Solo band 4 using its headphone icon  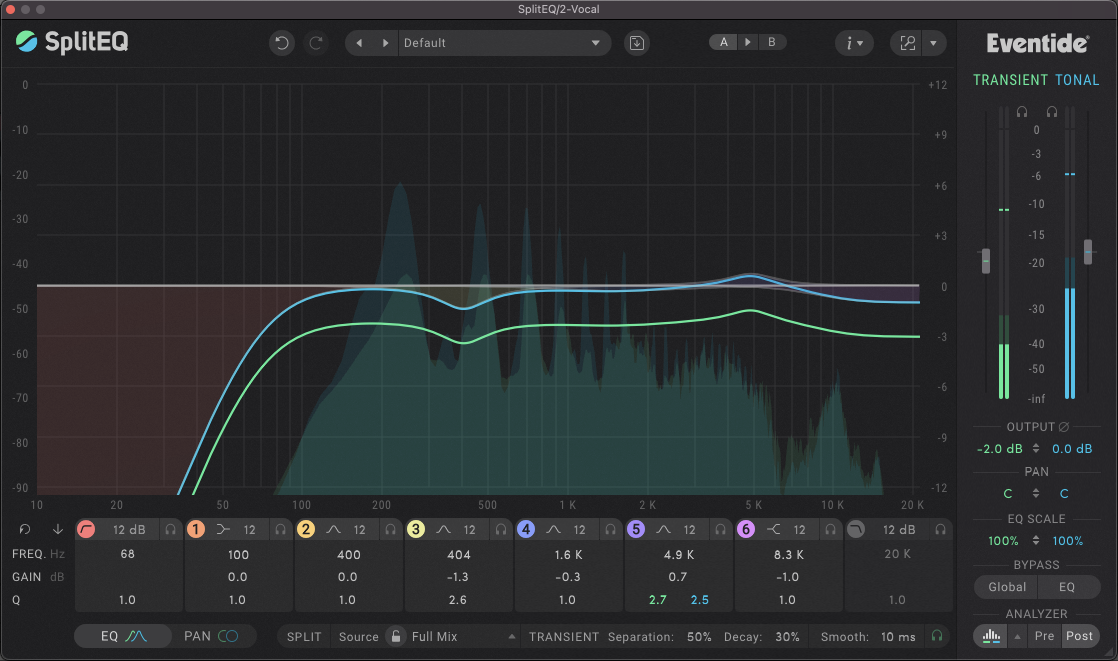tap(610, 529)
